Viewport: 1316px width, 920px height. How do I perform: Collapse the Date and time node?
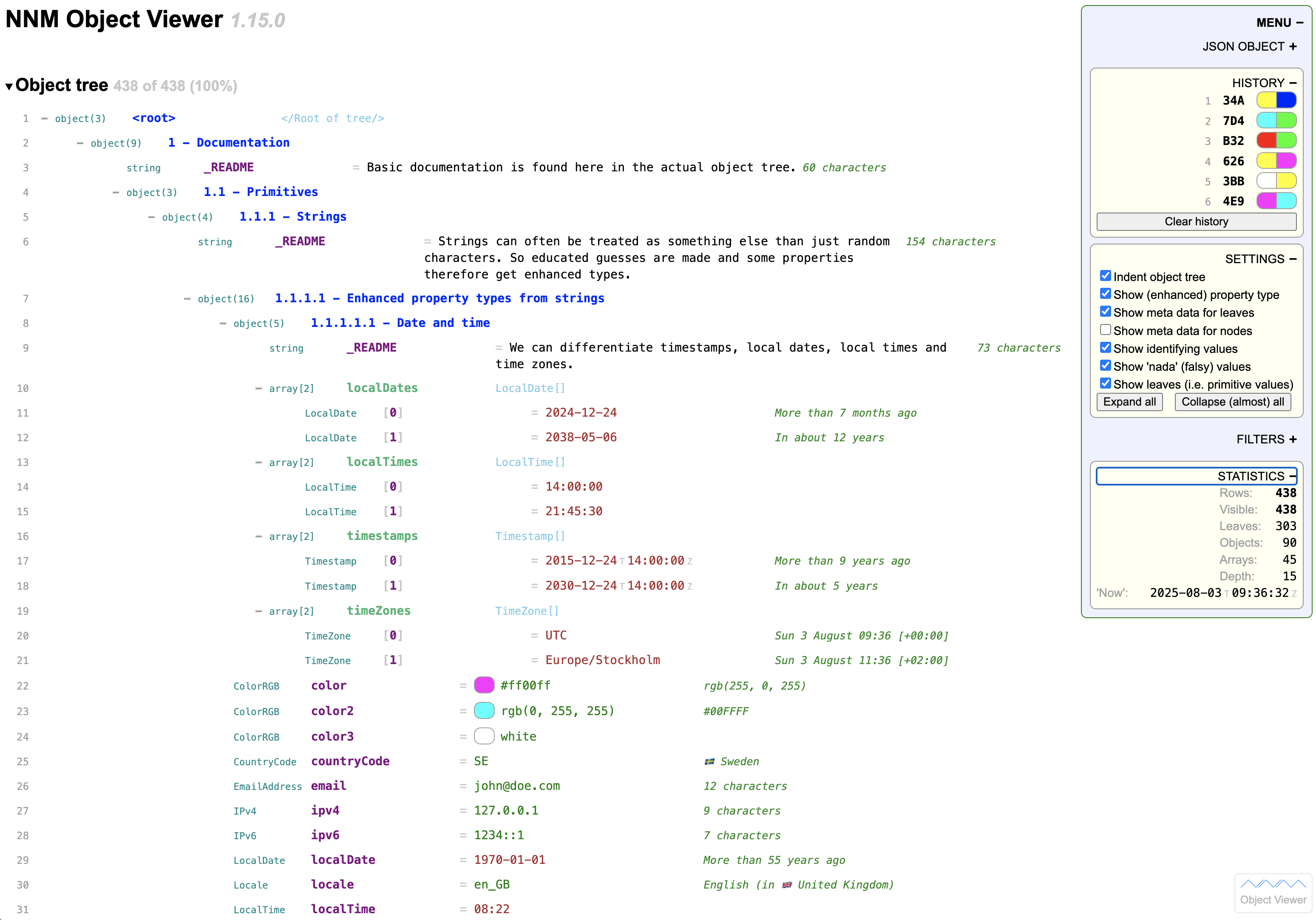tap(222, 323)
